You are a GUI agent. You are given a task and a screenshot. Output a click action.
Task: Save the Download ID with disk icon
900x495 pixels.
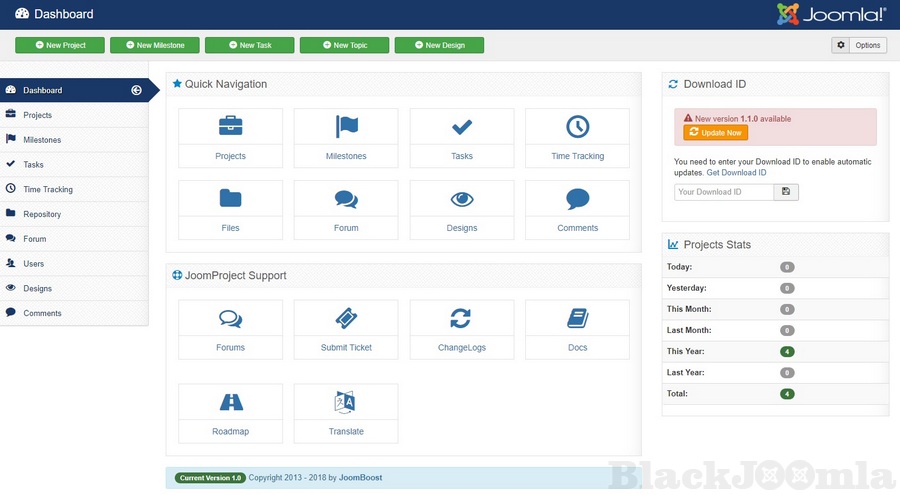[786, 192]
